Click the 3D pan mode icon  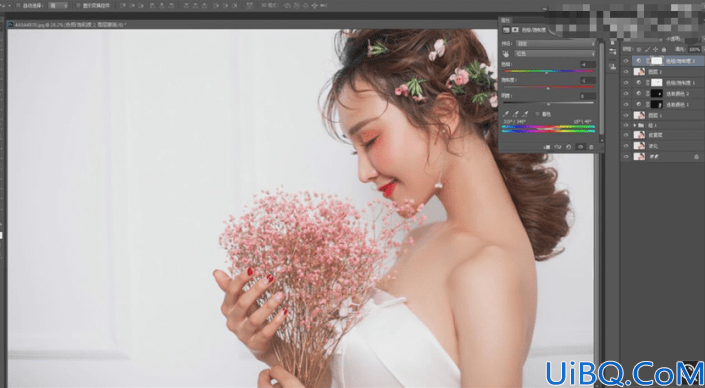(x=306, y=5)
